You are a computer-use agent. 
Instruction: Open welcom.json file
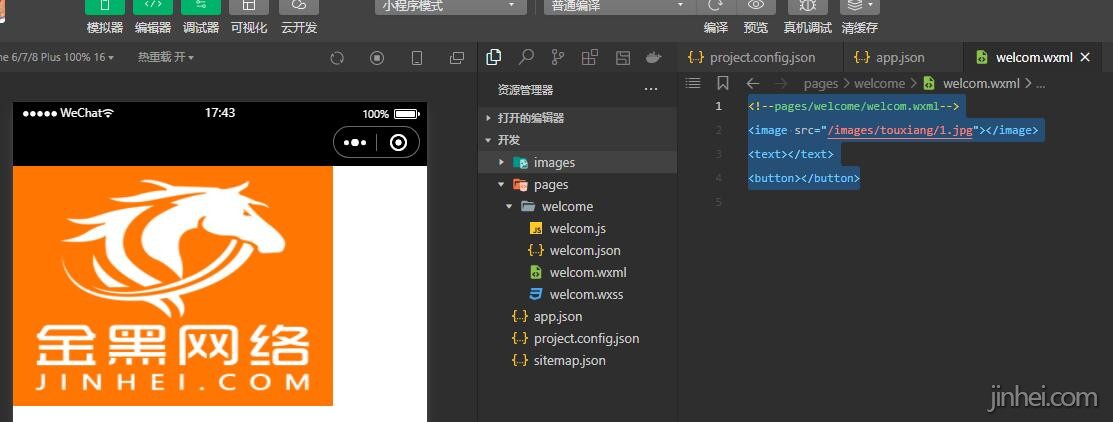(x=578, y=250)
